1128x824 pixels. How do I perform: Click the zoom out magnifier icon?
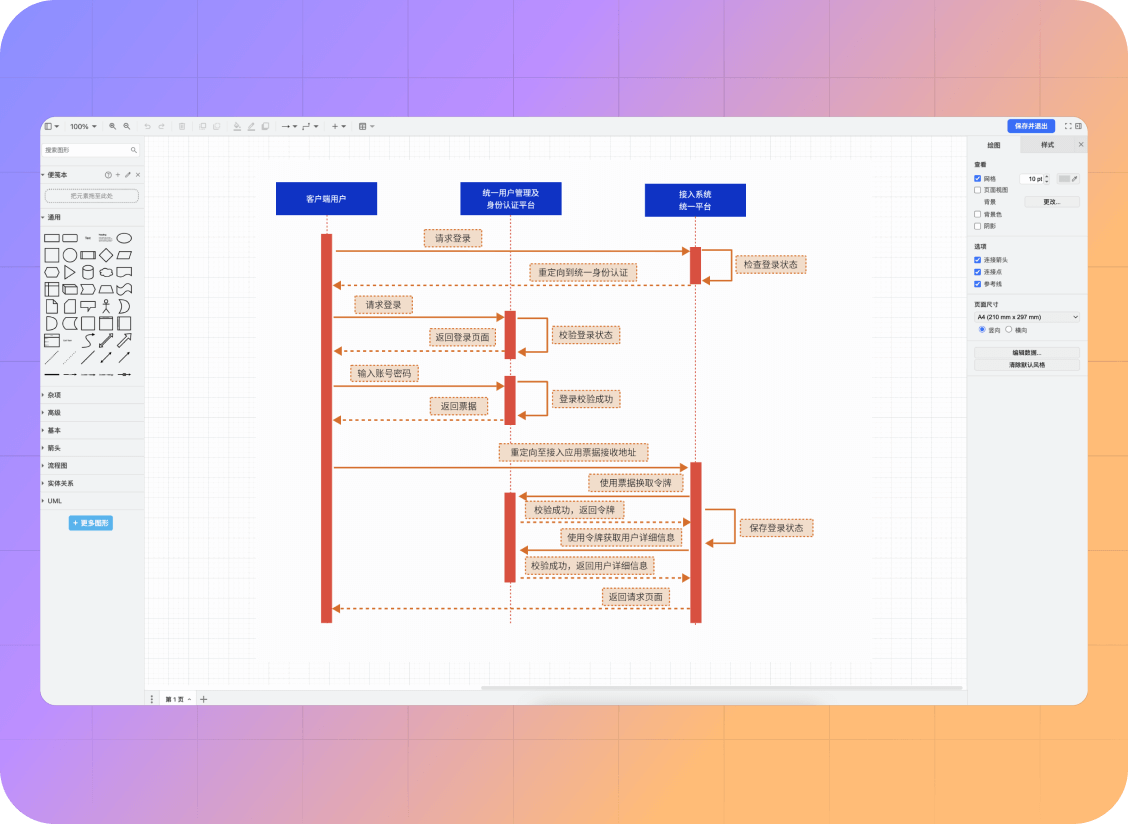(127, 127)
